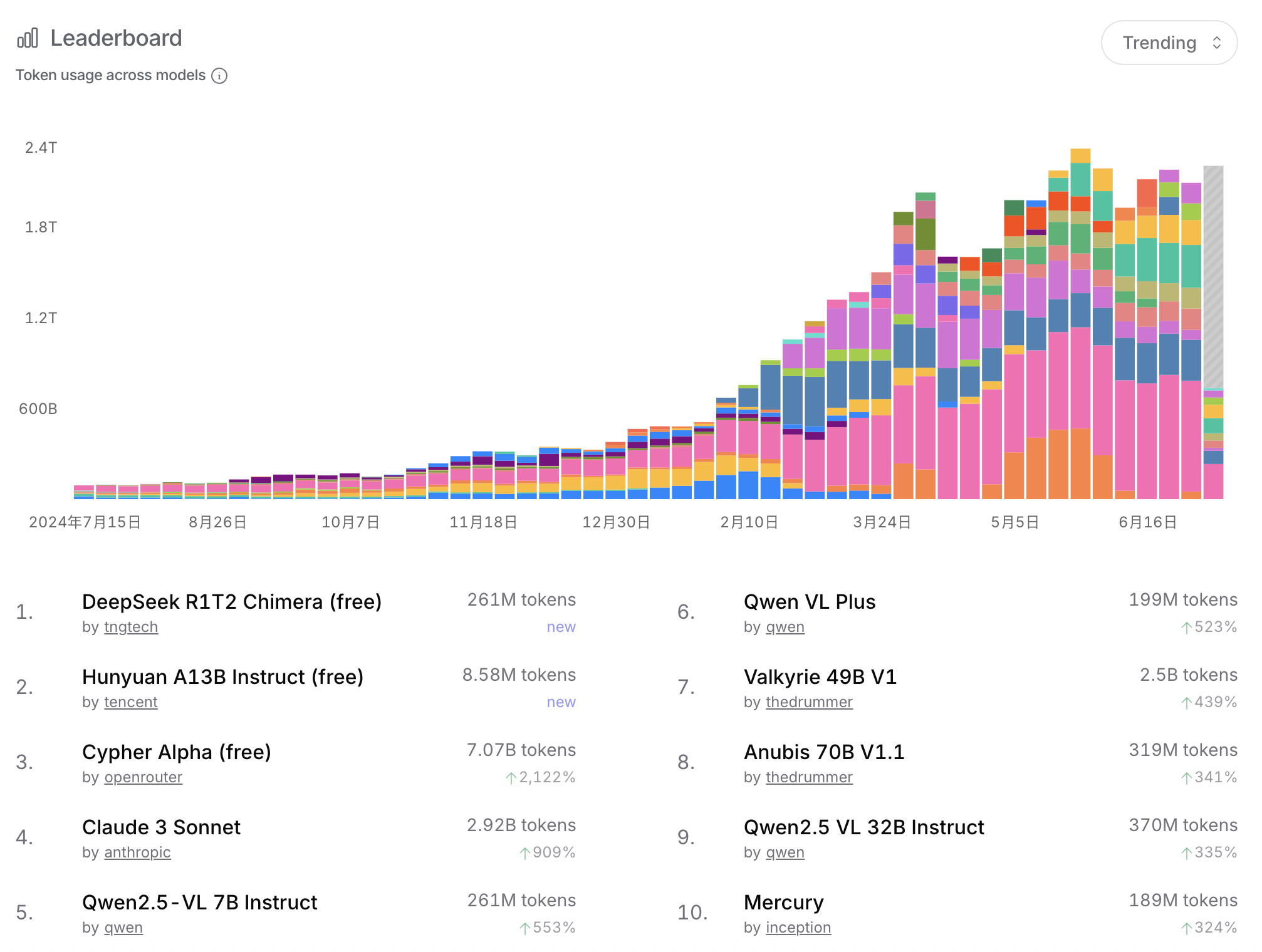Screen dimensions: 1262x952
Task: Open the Mercury model entry
Action: [783, 903]
